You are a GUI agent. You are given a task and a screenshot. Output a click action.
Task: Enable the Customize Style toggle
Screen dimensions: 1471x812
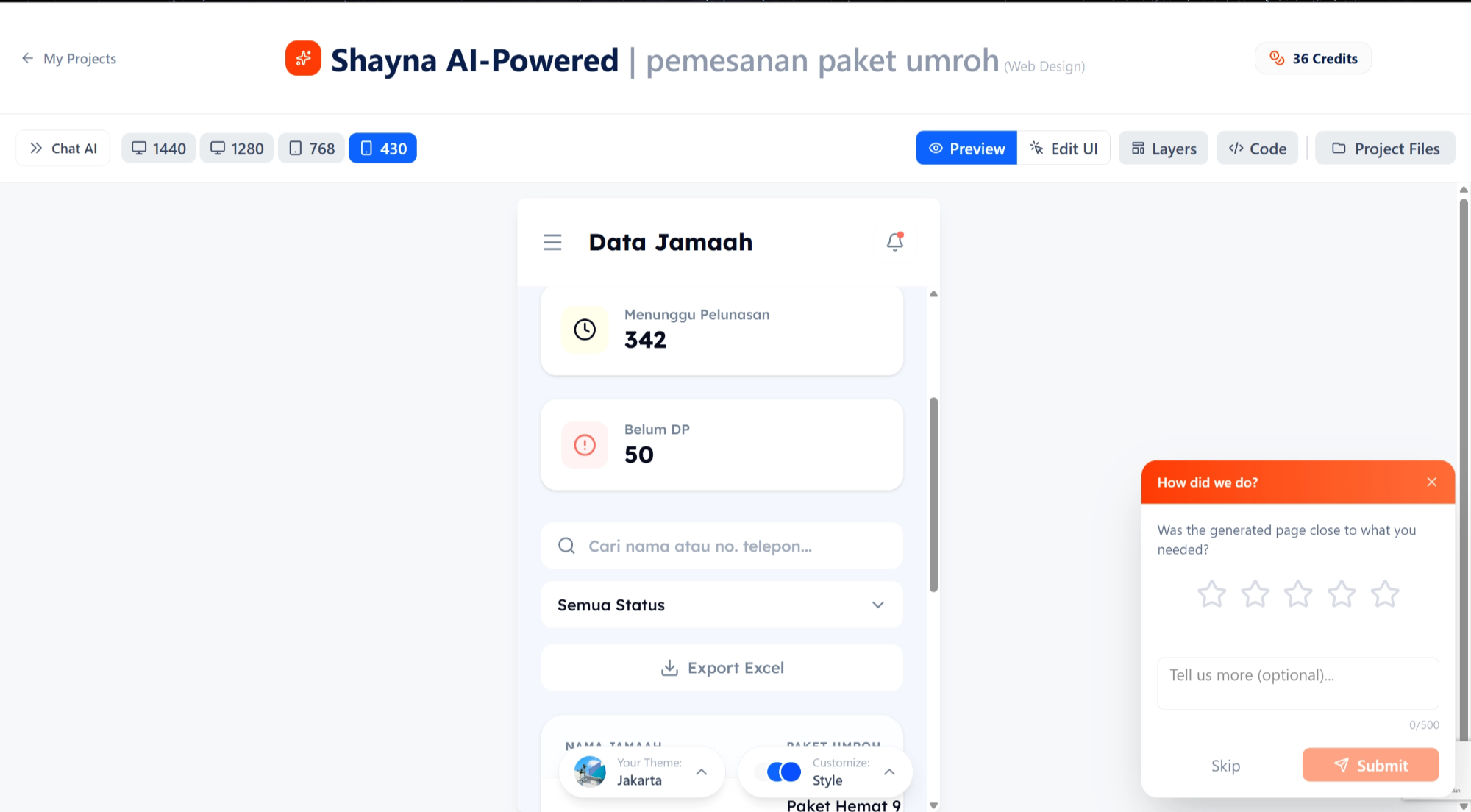784,772
